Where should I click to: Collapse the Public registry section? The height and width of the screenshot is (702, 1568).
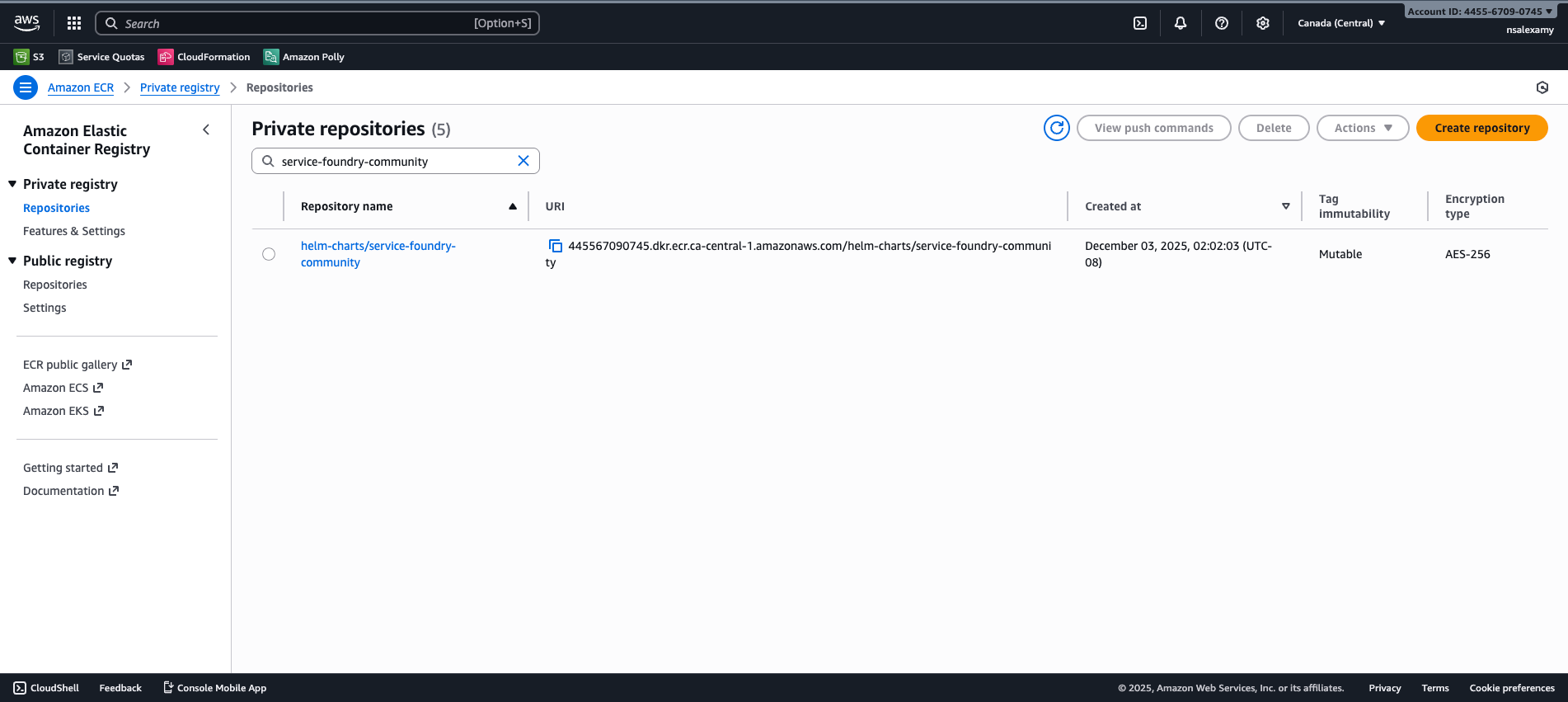(x=12, y=261)
